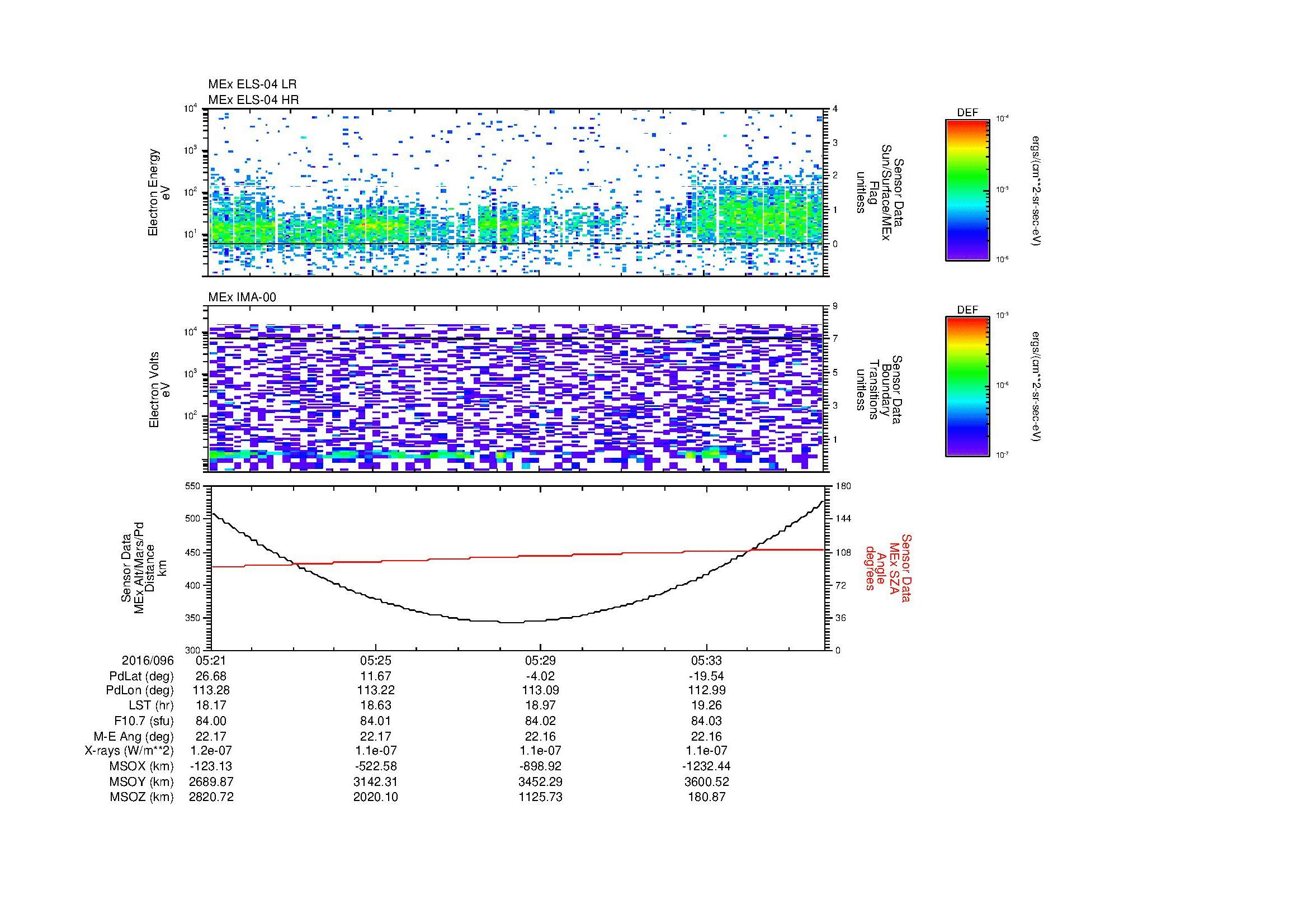This screenshot has width=1308, height=924.
Task: Click the 'Electron Energy eV' axis label
Action: (159, 192)
